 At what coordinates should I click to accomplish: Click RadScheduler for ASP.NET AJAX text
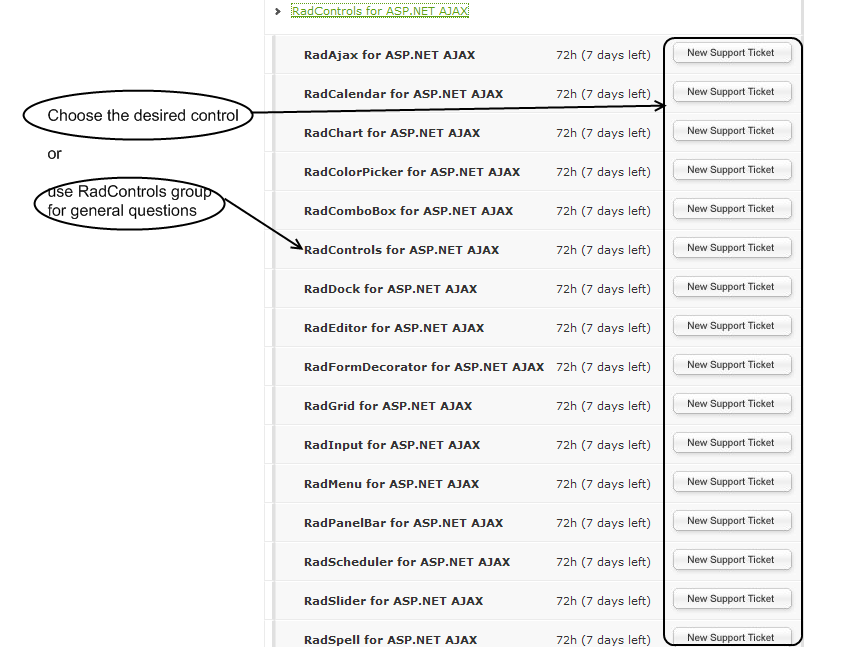point(407,562)
